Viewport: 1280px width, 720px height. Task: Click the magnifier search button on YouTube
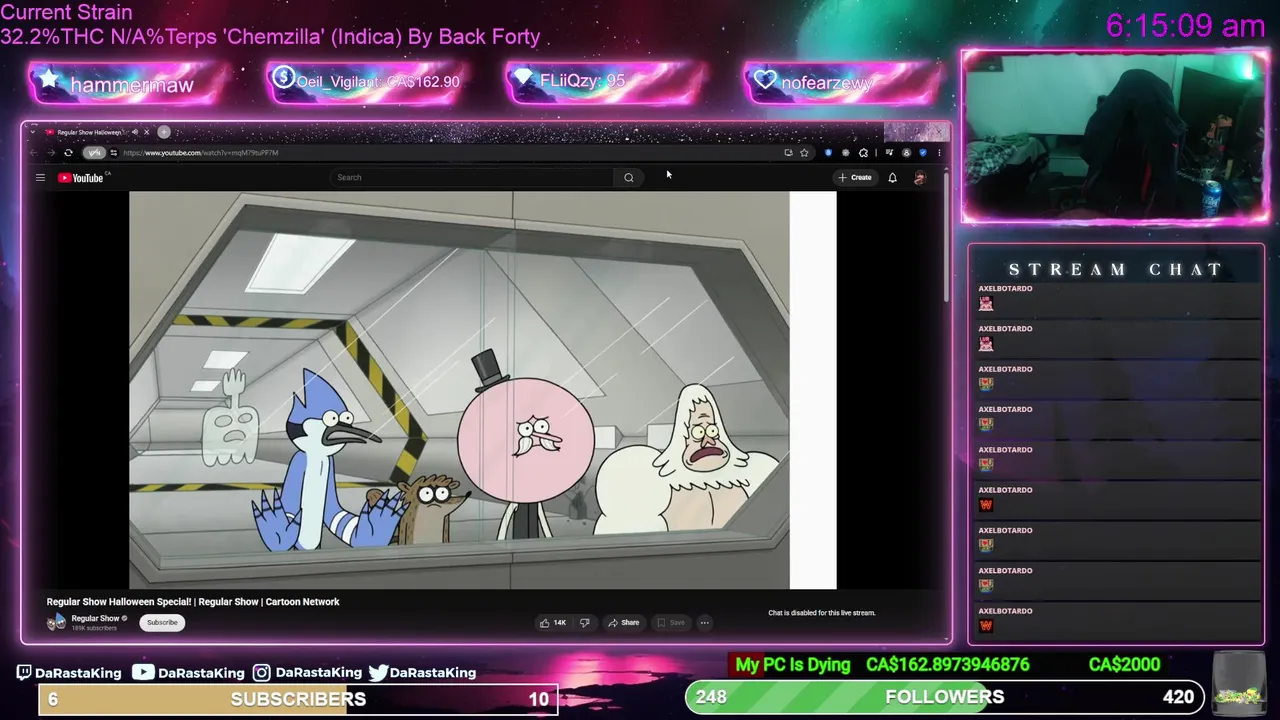pyautogui.click(x=629, y=177)
